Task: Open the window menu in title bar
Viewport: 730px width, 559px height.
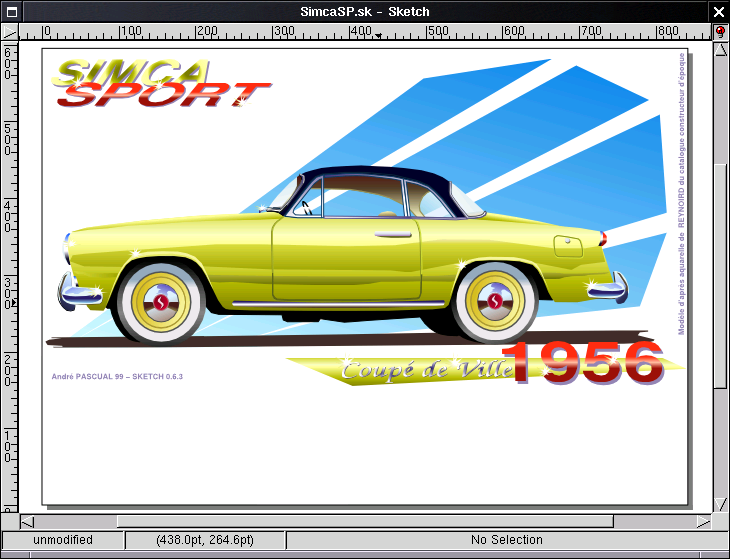Action: [10, 11]
